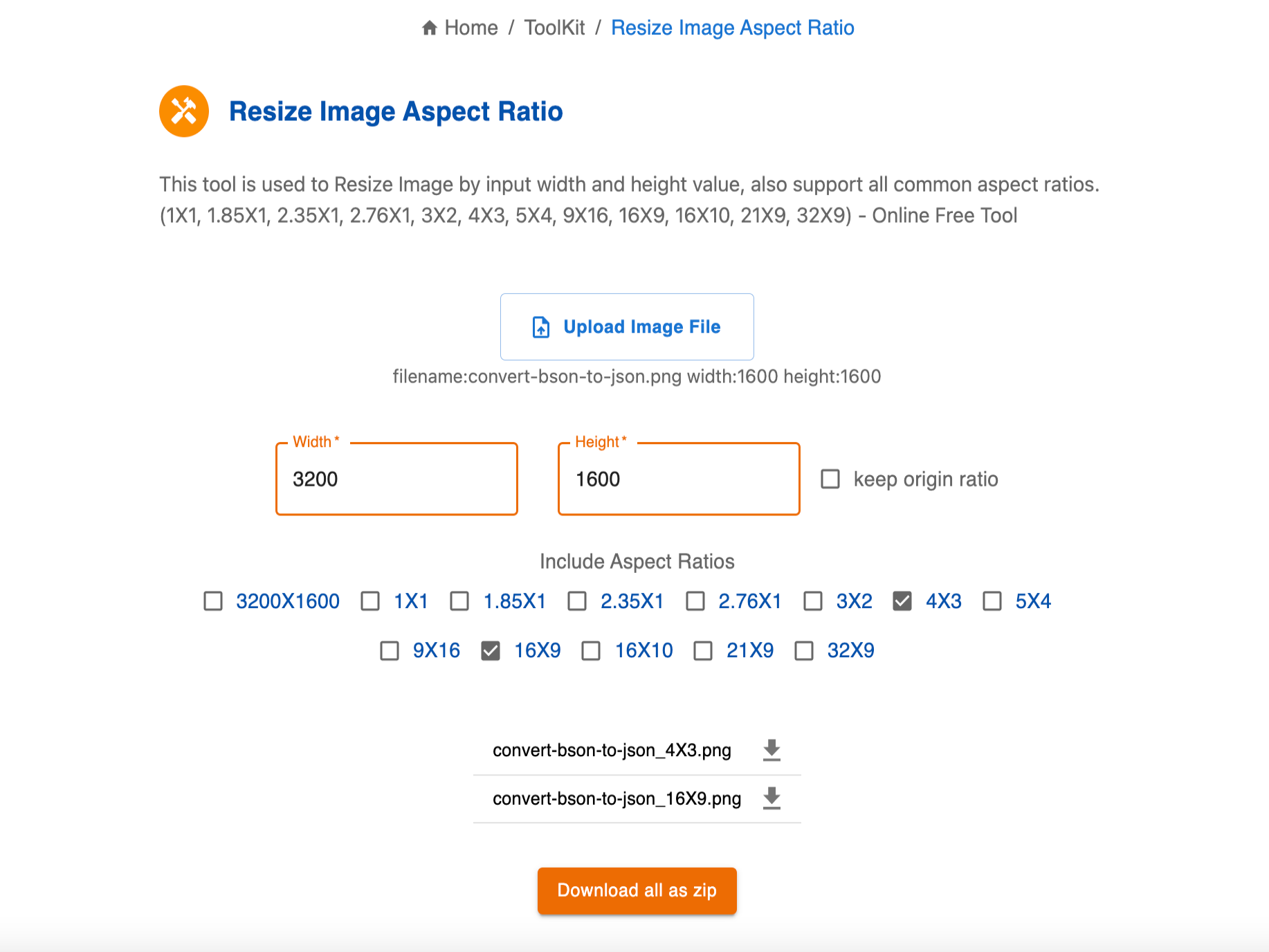Enable the 9X16 vertical ratio
The image size is (1269, 952).
tap(389, 650)
